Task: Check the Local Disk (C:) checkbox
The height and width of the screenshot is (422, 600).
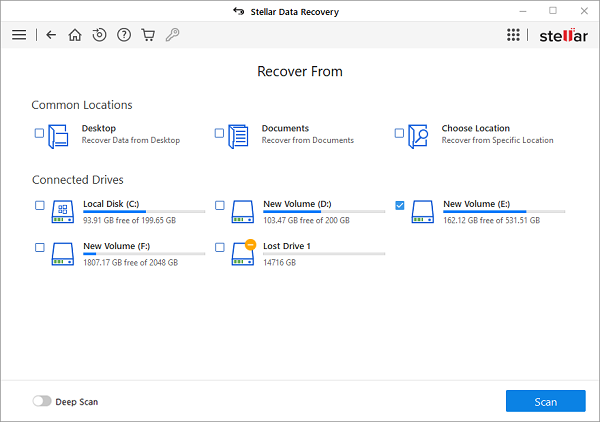Action: (x=40, y=205)
